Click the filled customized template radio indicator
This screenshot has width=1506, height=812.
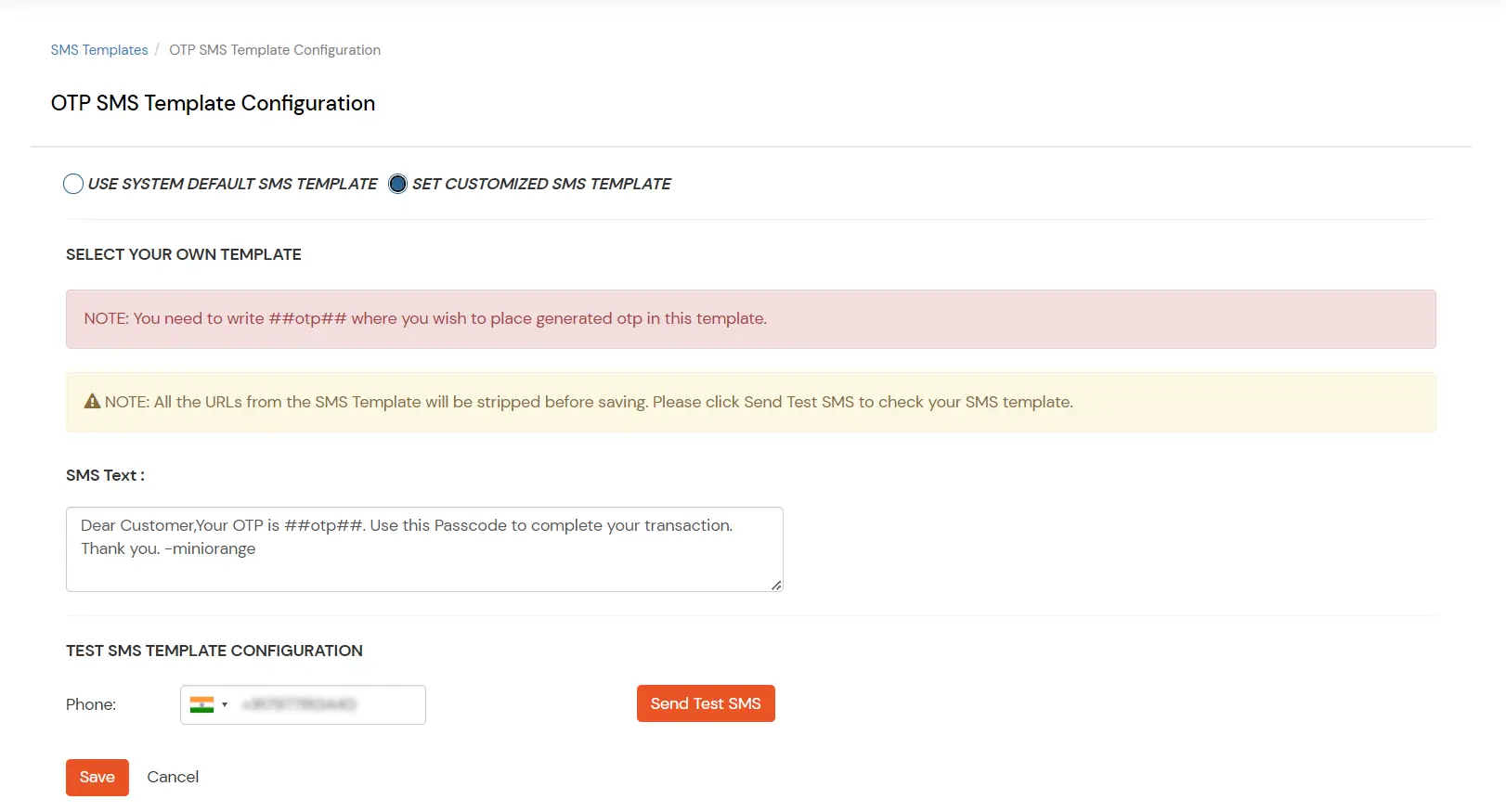(397, 184)
